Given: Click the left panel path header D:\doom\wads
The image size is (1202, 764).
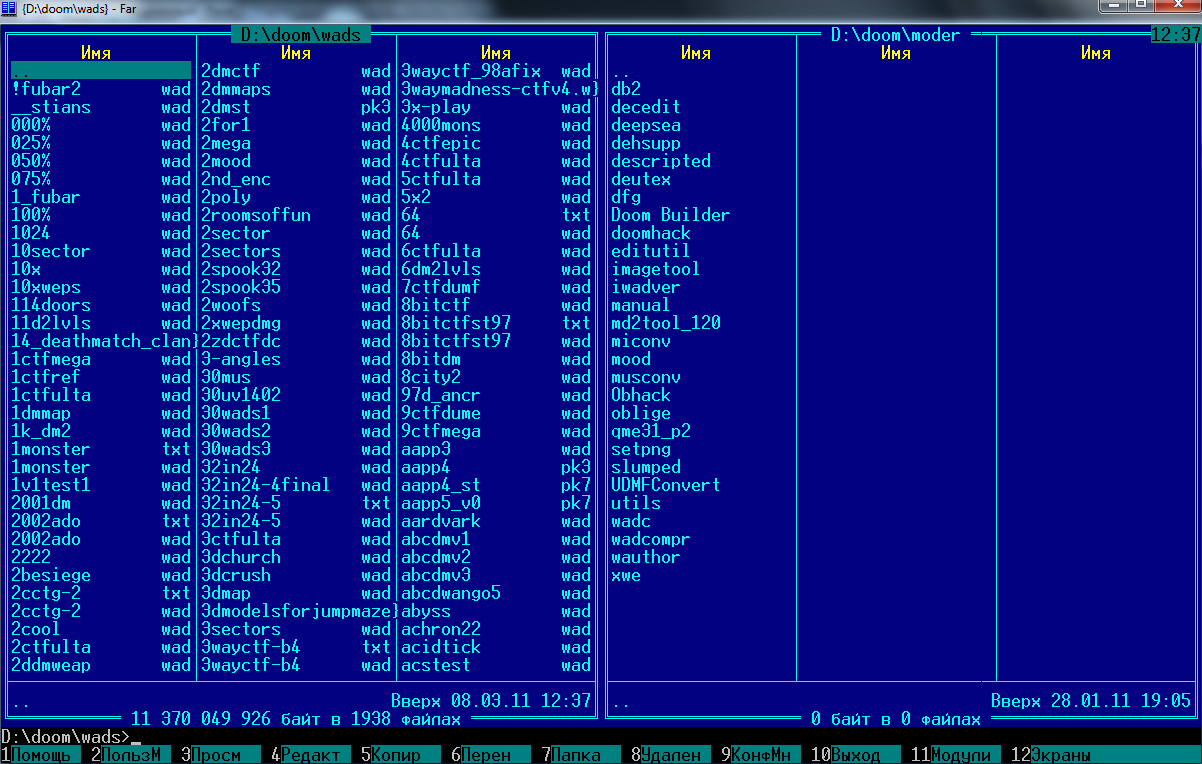Looking at the screenshot, I should coord(300,35).
